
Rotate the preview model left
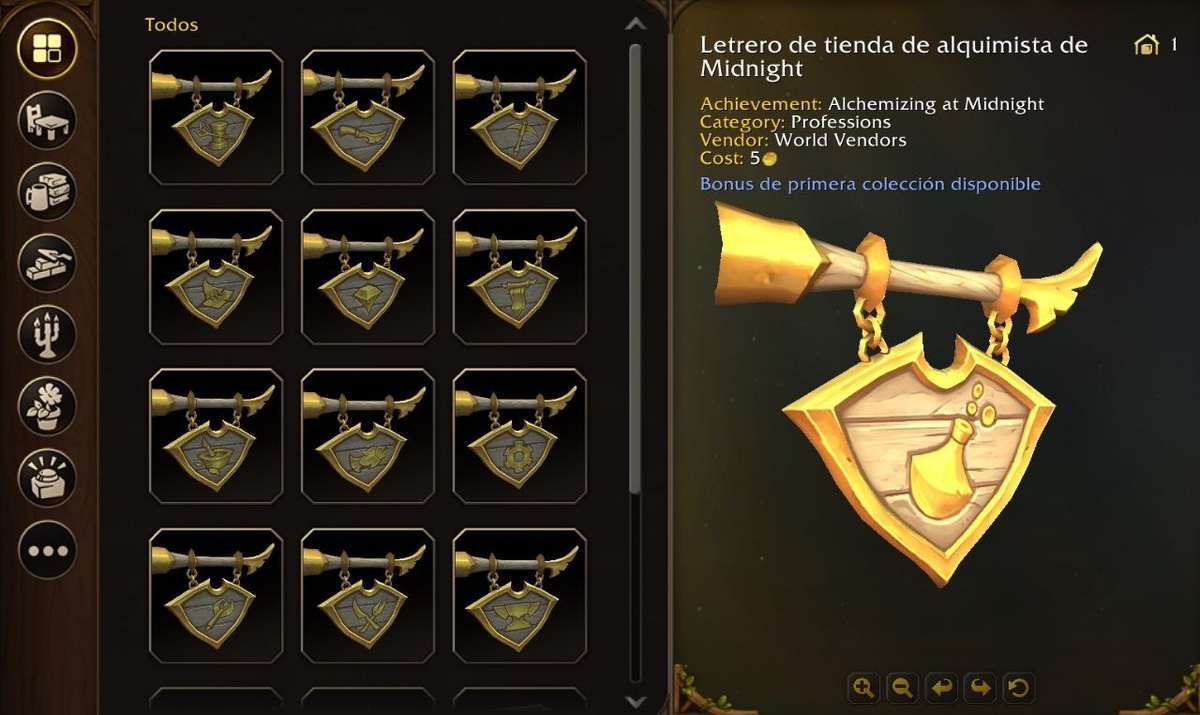941,687
